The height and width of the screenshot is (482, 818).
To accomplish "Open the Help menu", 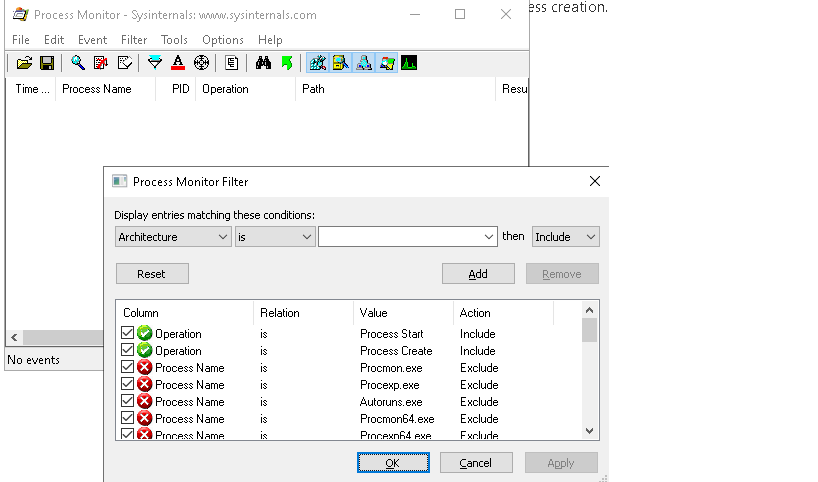I will 270,40.
